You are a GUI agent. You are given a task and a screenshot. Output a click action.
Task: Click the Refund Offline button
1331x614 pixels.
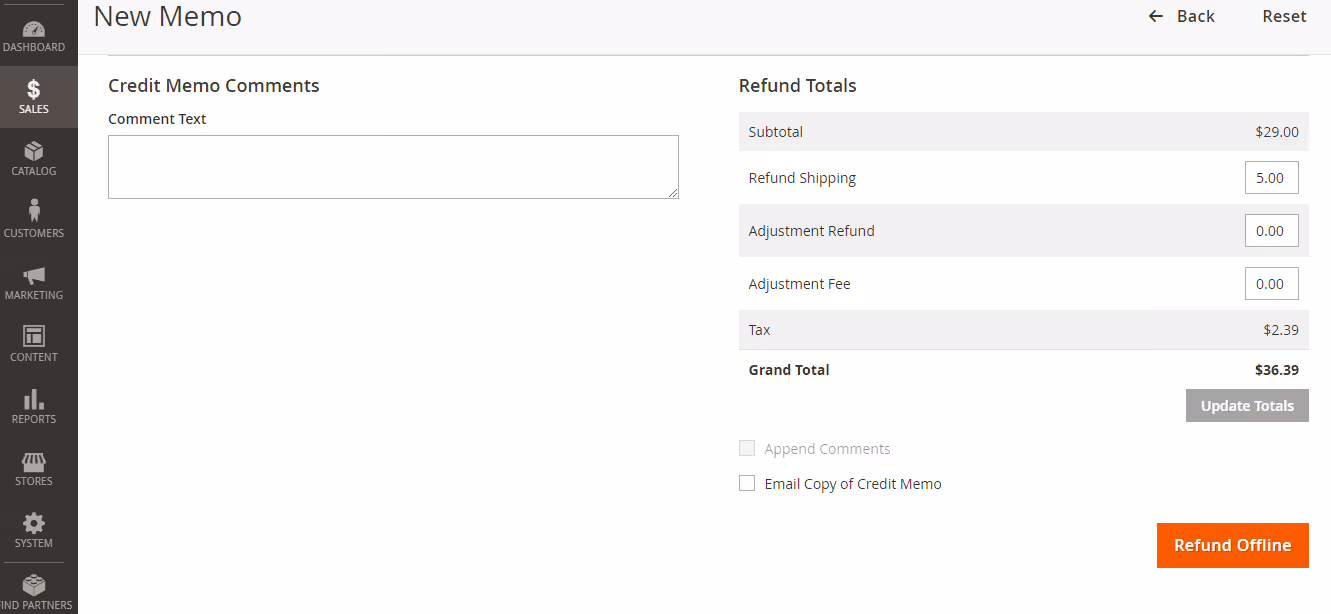[1232, 546]
